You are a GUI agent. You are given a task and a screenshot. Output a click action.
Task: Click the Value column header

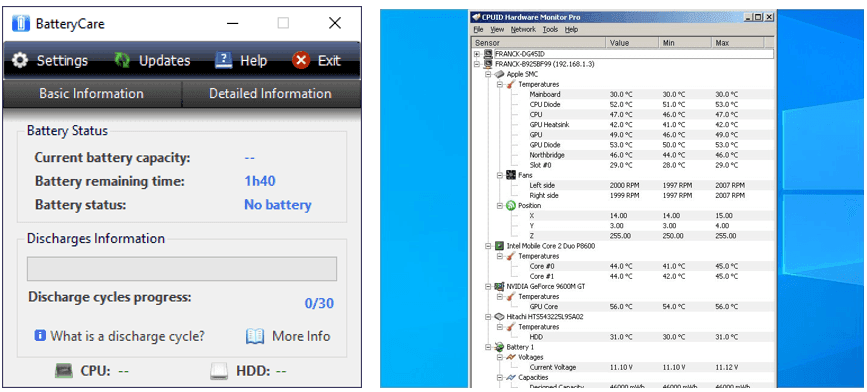633,43
